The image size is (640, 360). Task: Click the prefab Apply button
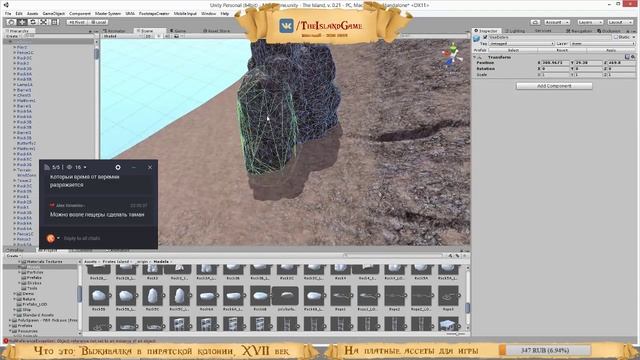click(611, 50)
